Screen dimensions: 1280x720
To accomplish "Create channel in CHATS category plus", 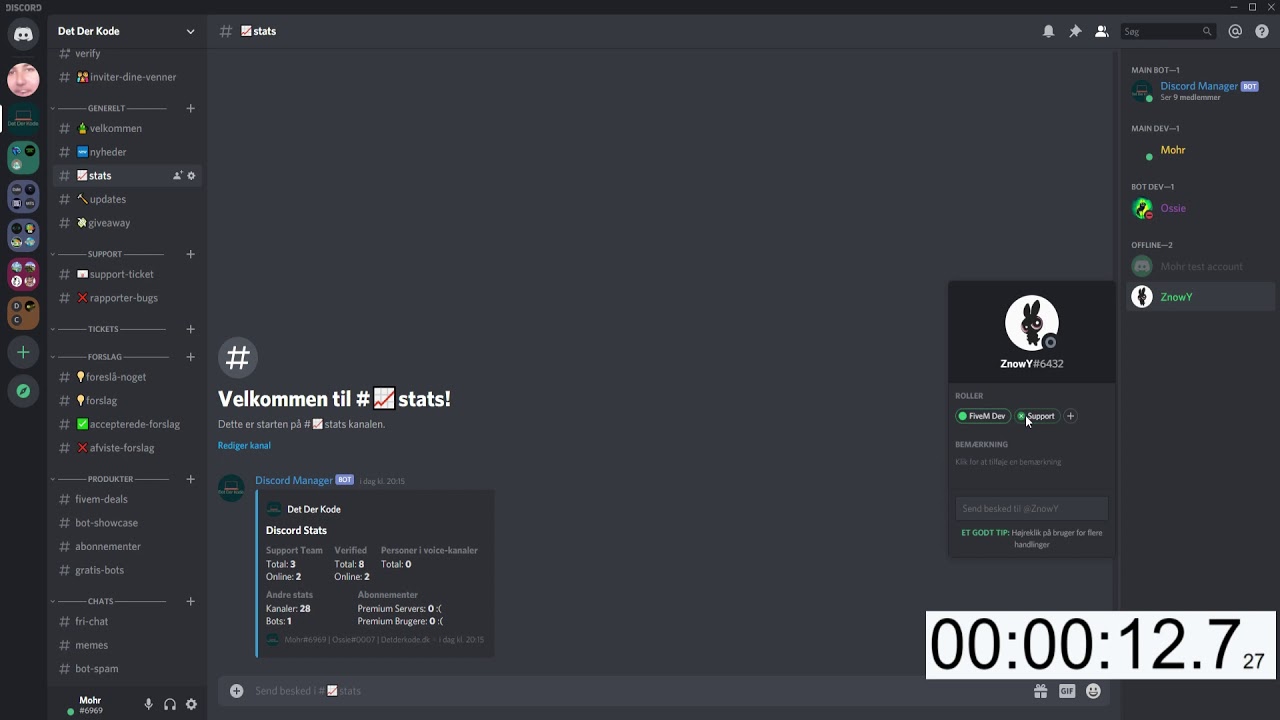I will point(190,601).
